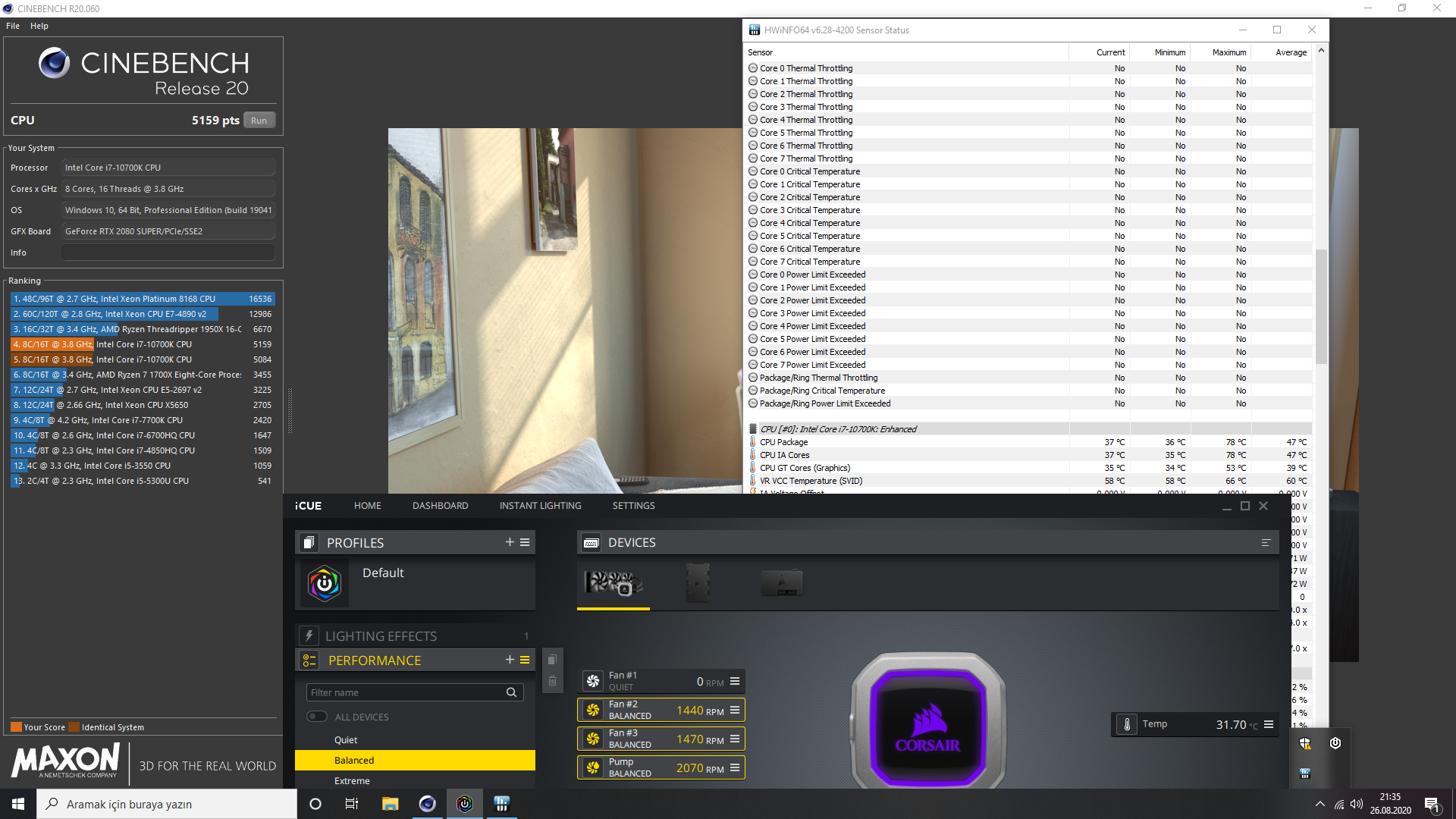Screen dimensions: 1456x819
Task: Click the Fan #2 fan icon
Action: (593, 710)
